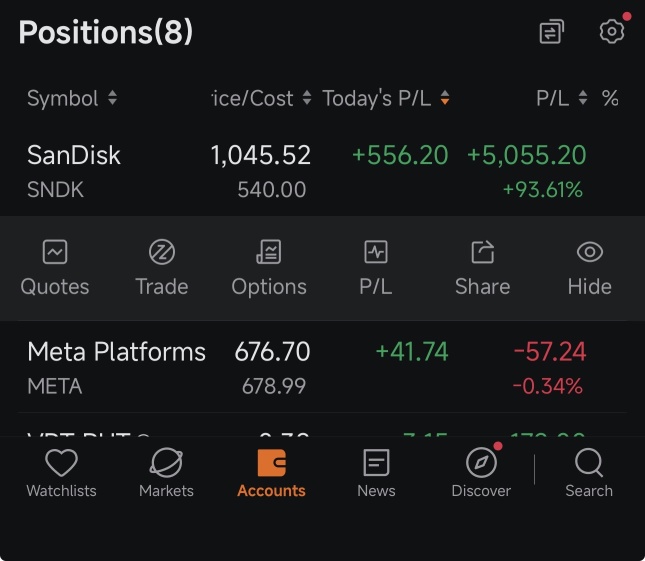Sort positions by Symbol

point(72,98)
